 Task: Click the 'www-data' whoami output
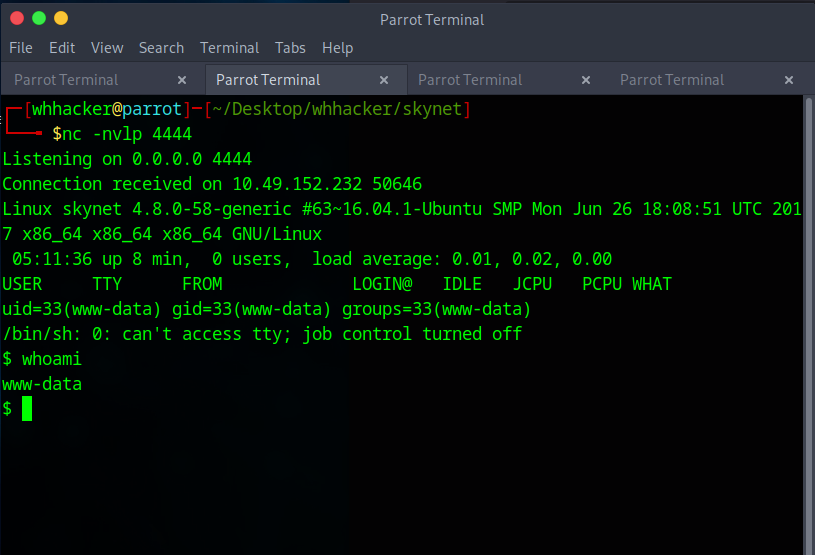pyautogui.click(x=42, y=384)
